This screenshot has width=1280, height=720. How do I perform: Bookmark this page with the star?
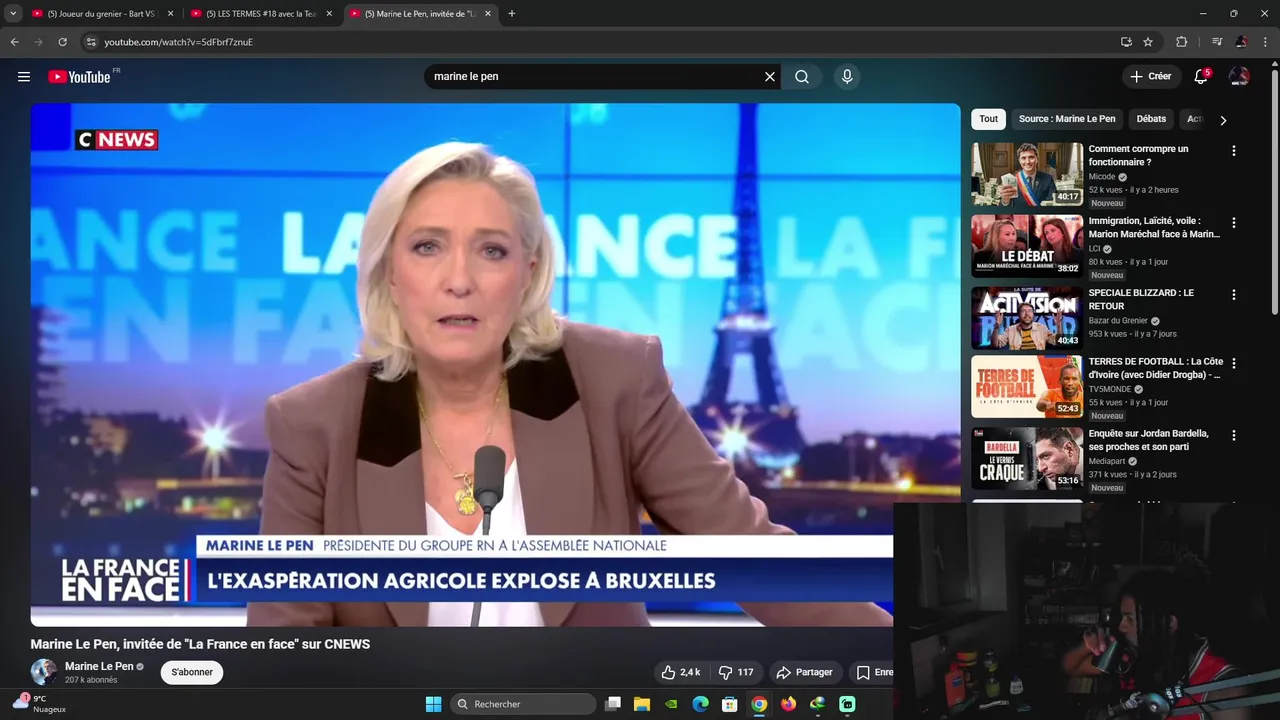point(1148,42)
